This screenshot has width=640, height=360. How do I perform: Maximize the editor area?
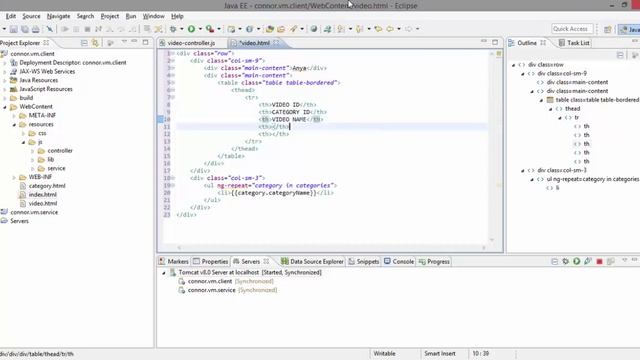(x=495, y=42)
